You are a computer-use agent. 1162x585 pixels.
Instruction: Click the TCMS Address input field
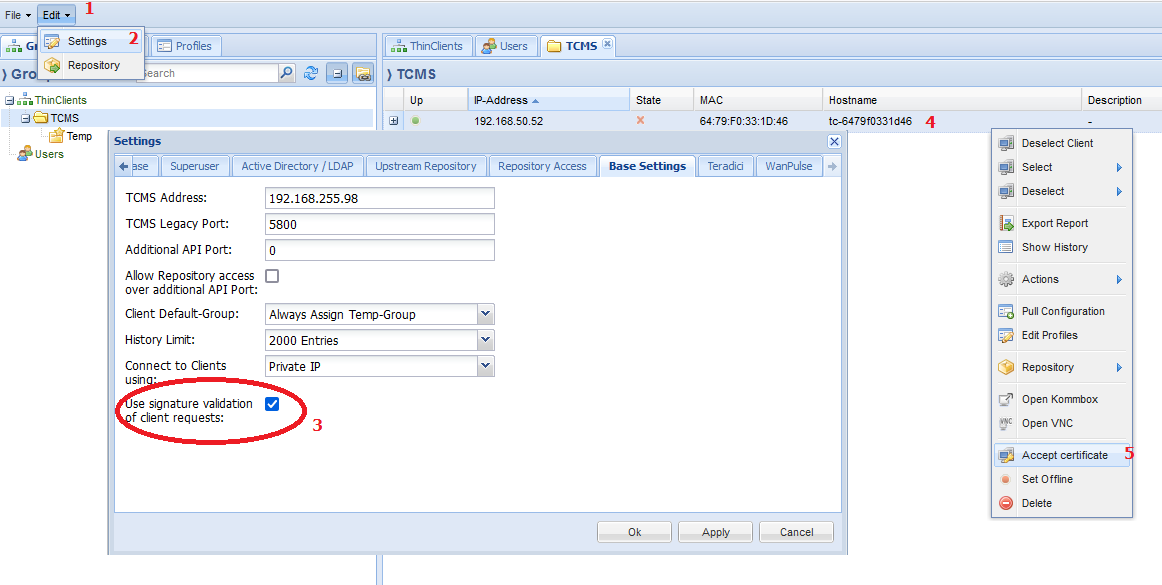pos(379,199)
